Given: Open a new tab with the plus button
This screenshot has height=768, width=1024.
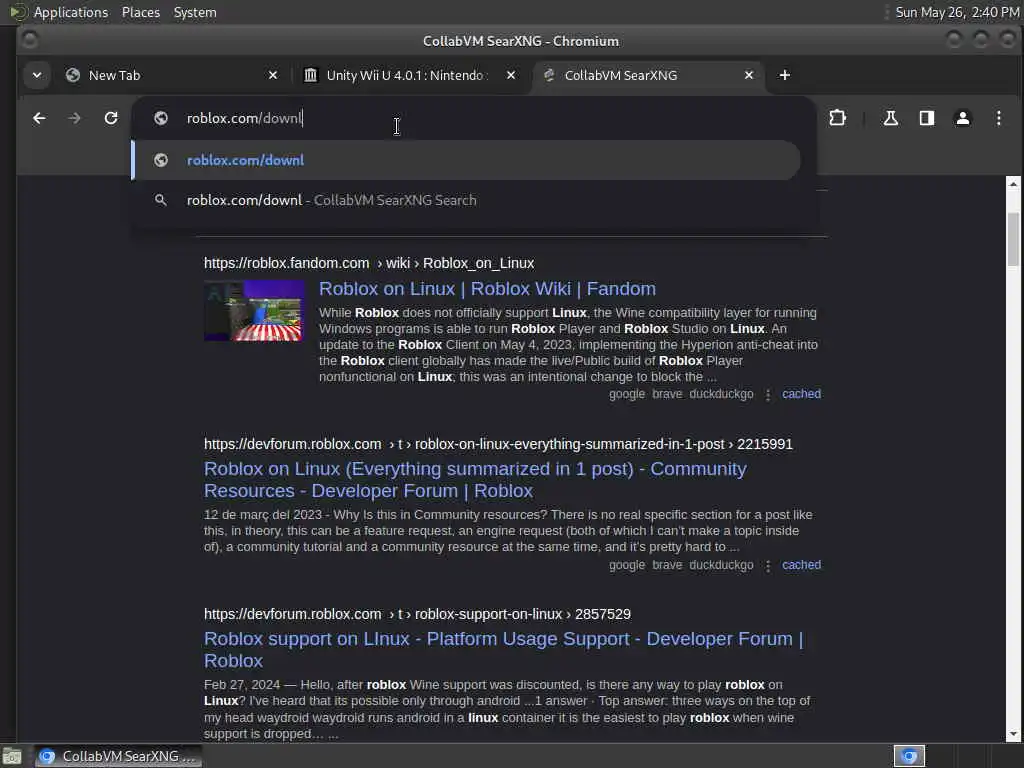Looking at the screenshot, I should [x=785, y=75].
